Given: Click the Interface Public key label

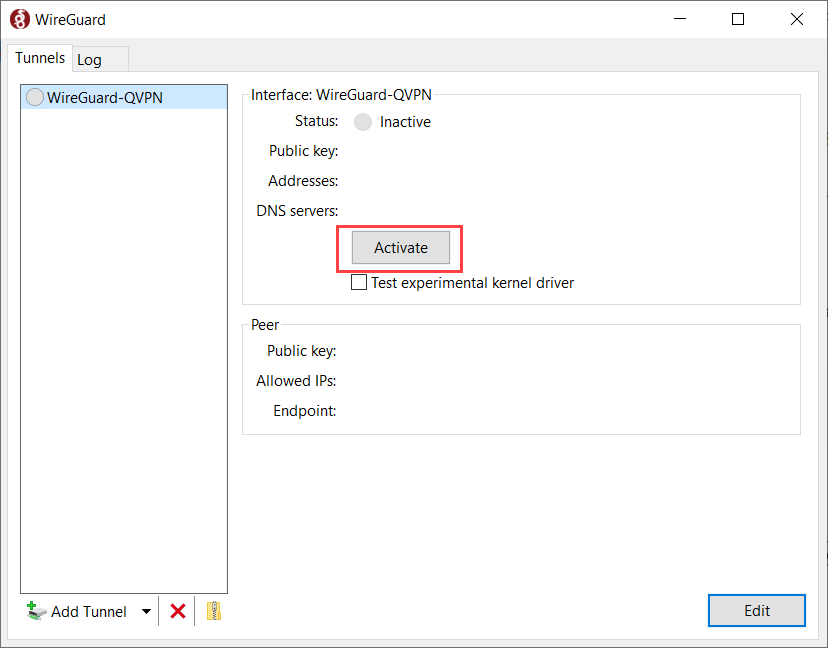Looking at the screenshot, I should point(304,151).
